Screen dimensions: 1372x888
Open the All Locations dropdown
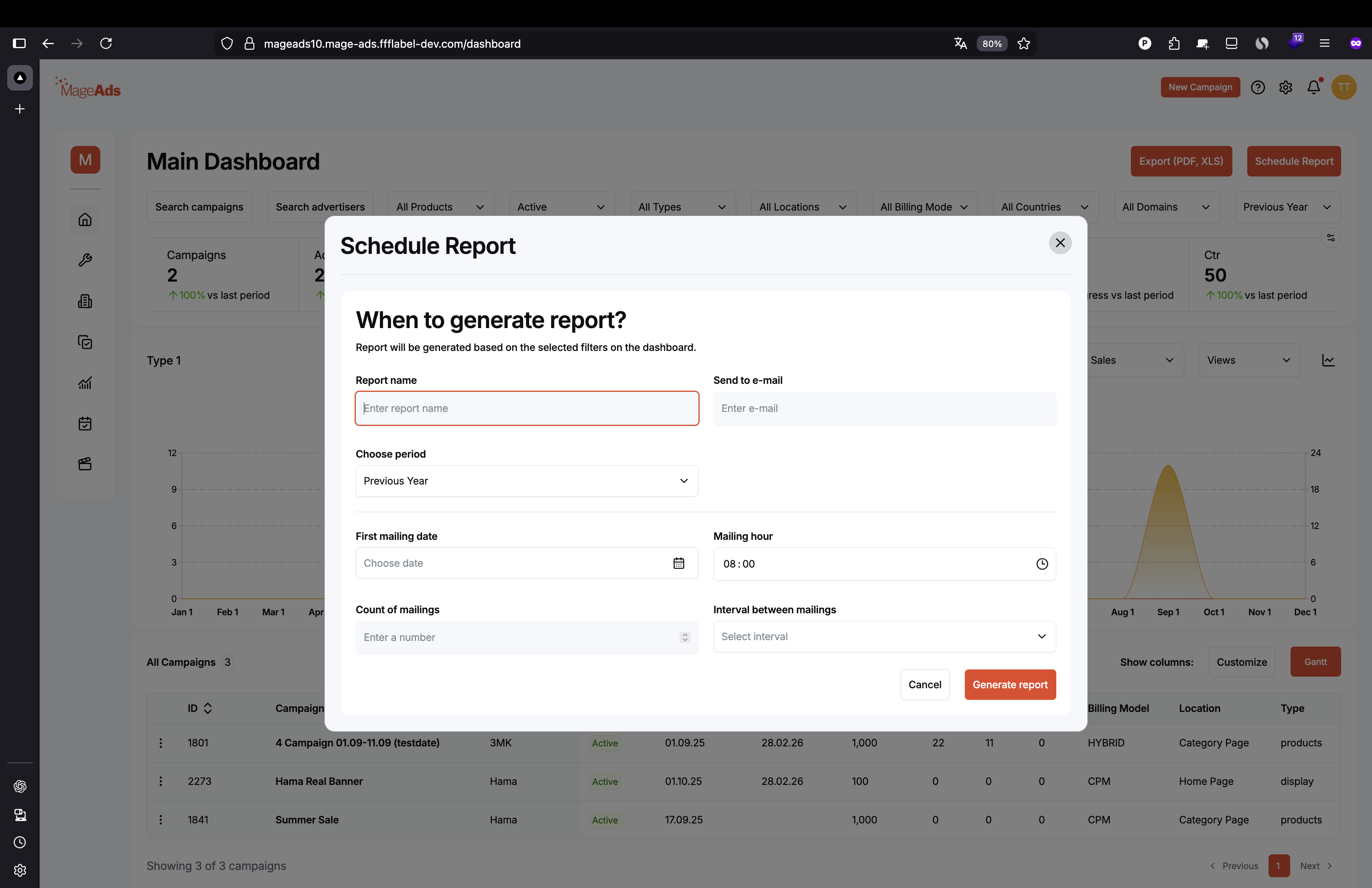(804, 207)
